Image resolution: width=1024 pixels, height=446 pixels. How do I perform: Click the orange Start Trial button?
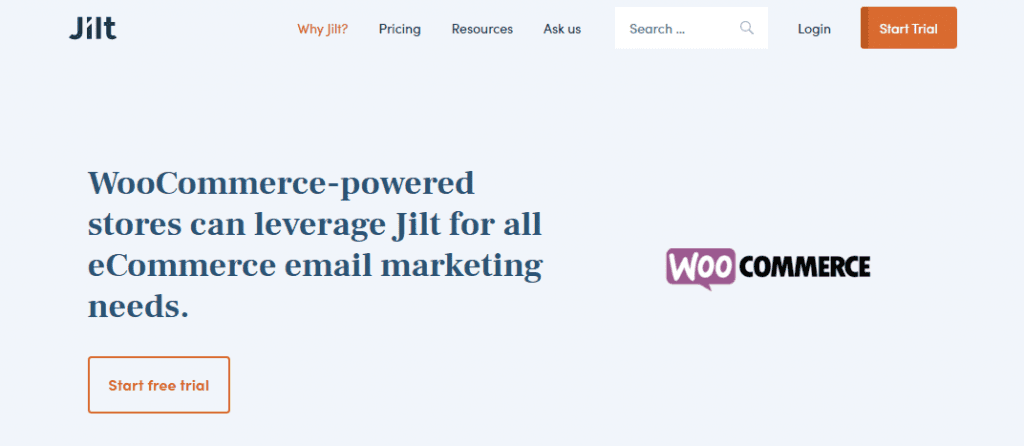click(908, 28)
